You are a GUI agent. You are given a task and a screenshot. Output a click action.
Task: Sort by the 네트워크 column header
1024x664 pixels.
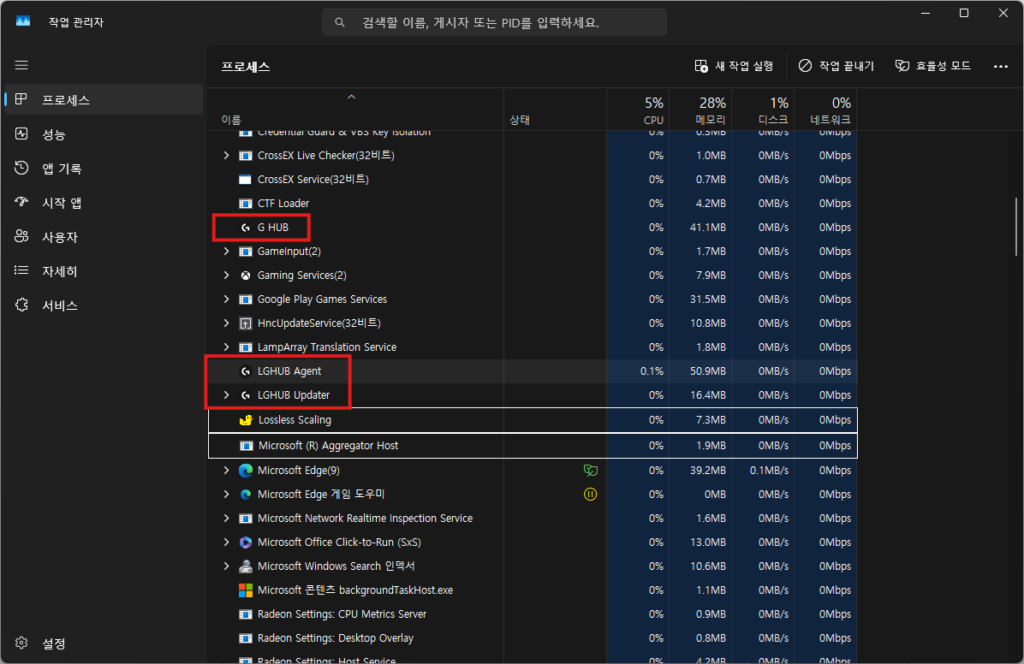(825, 110)
